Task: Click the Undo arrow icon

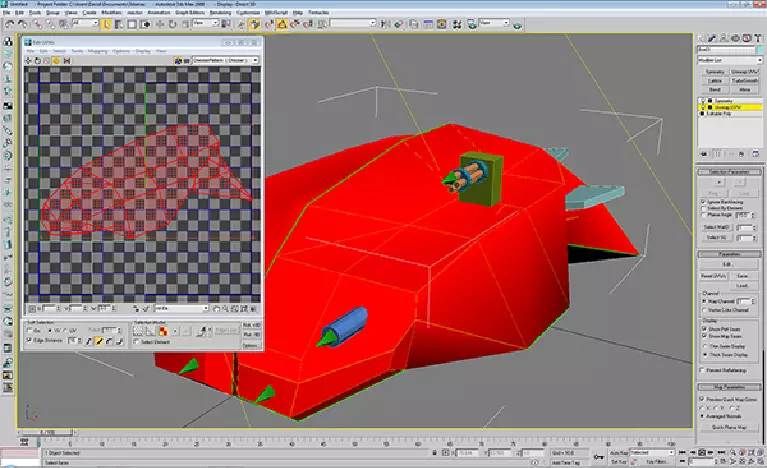Action: 8,22
